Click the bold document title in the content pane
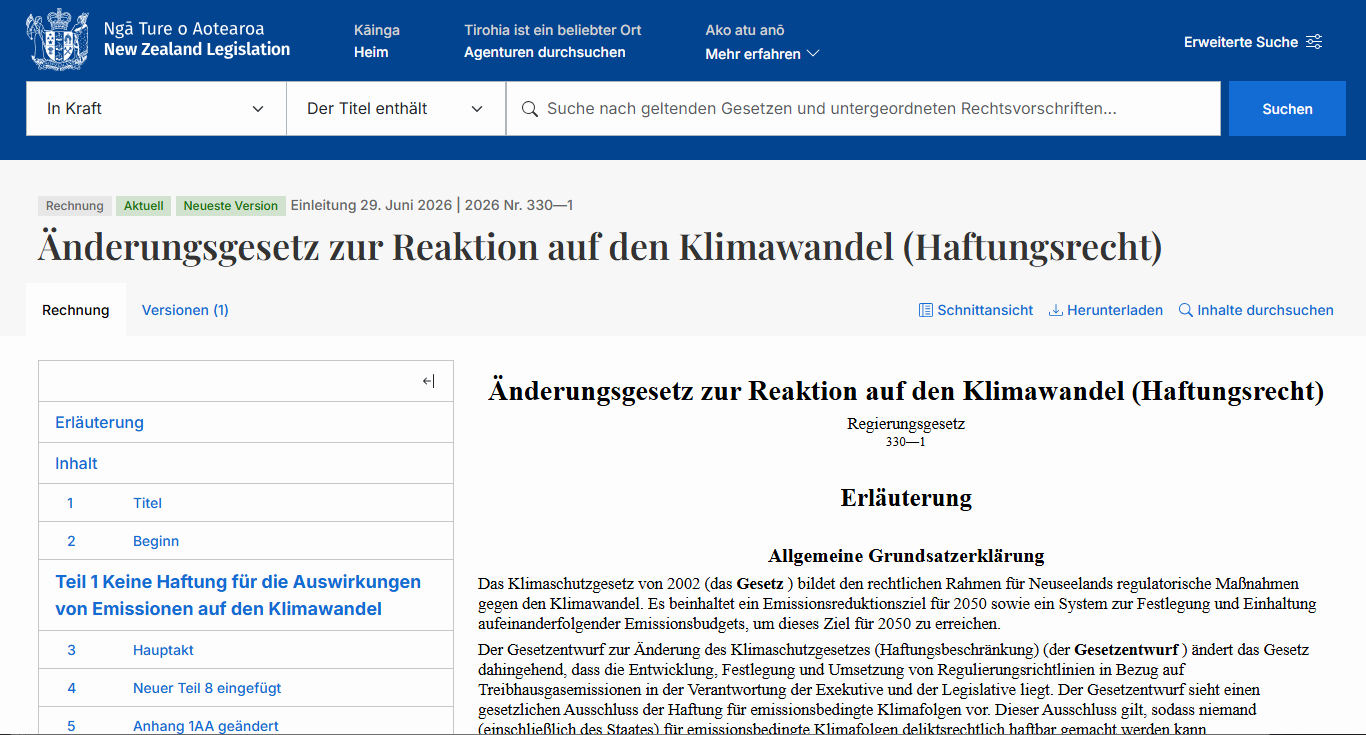The height and width of the screenshot is (735, 1366). [x=906, y=391]
